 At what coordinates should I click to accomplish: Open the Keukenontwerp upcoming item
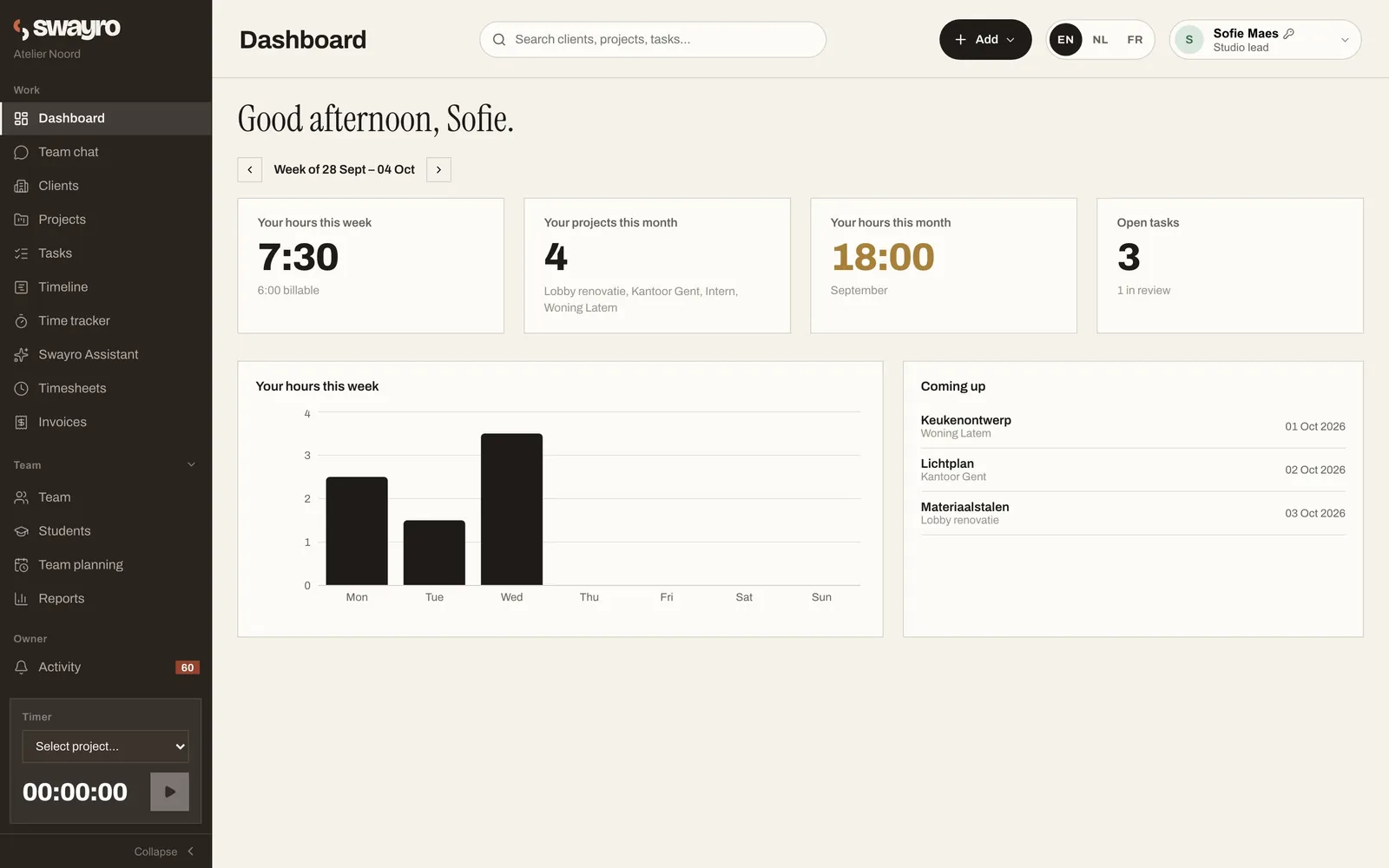(x=1133, y=426)
